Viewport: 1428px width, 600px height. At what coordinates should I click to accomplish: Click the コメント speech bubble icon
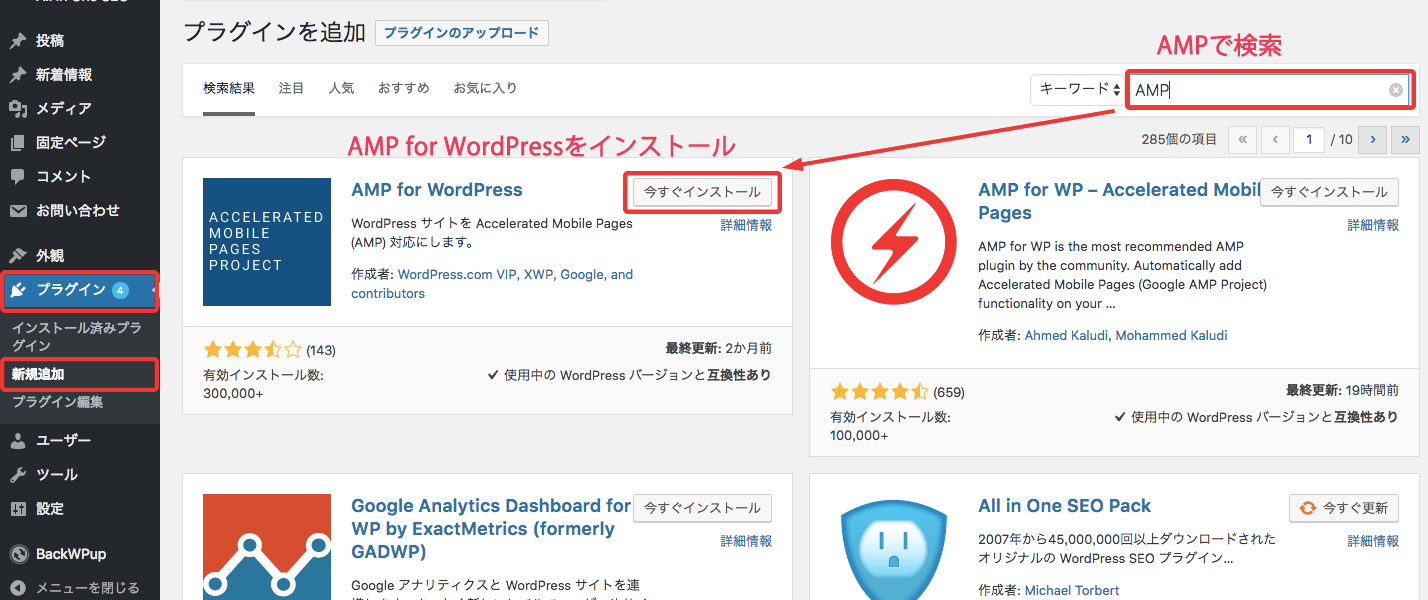[18, 177]
